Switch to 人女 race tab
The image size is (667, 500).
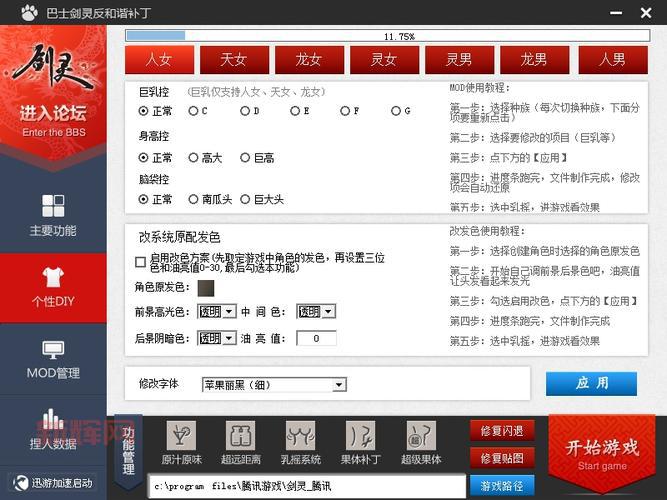160,59
